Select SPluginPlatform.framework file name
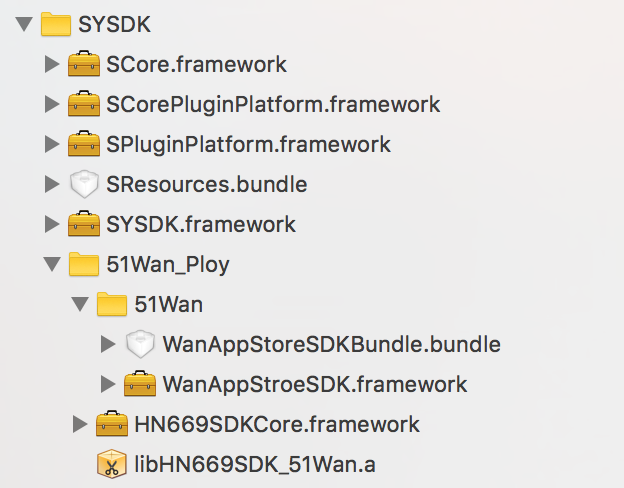 (x=248, y=144)
